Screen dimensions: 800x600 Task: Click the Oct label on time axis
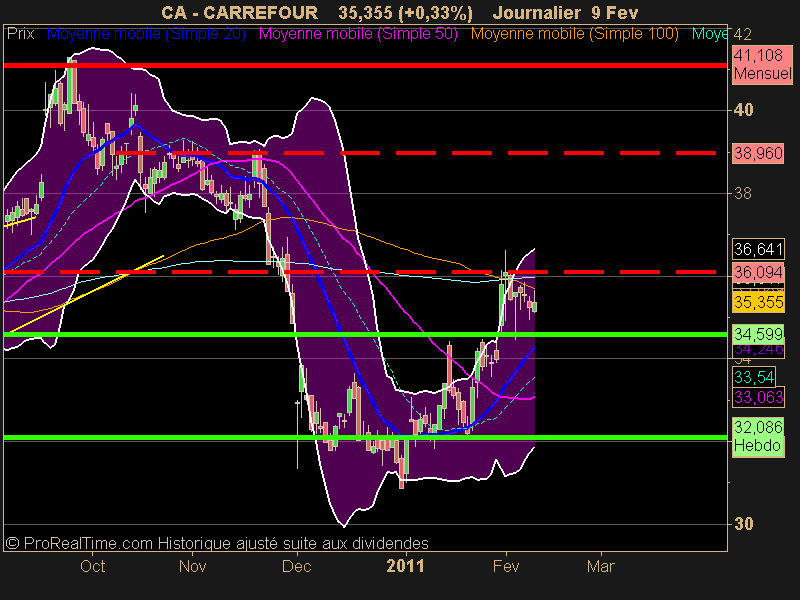coord(92,566)
